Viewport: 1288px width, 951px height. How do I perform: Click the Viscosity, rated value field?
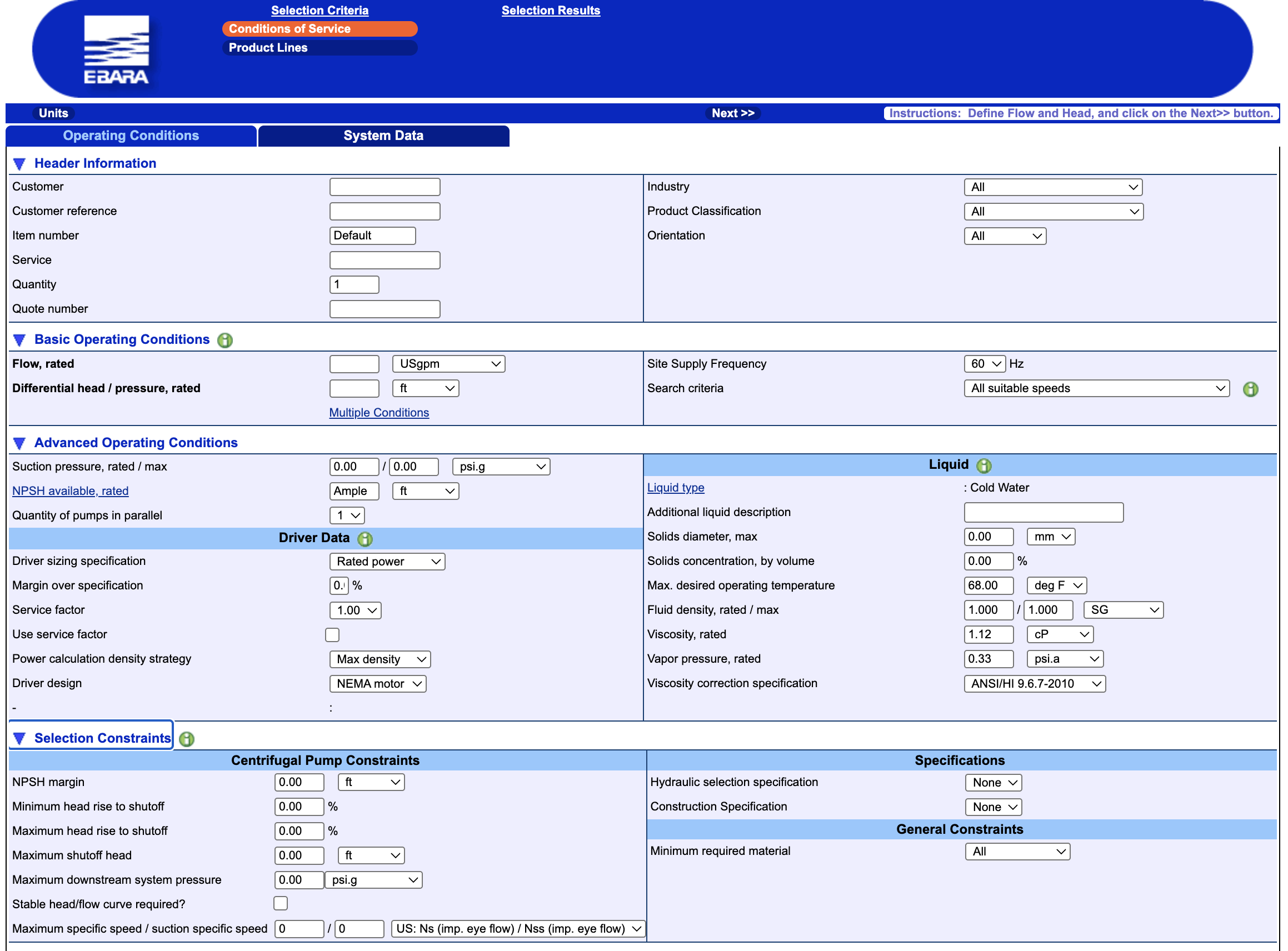[989, 635]
